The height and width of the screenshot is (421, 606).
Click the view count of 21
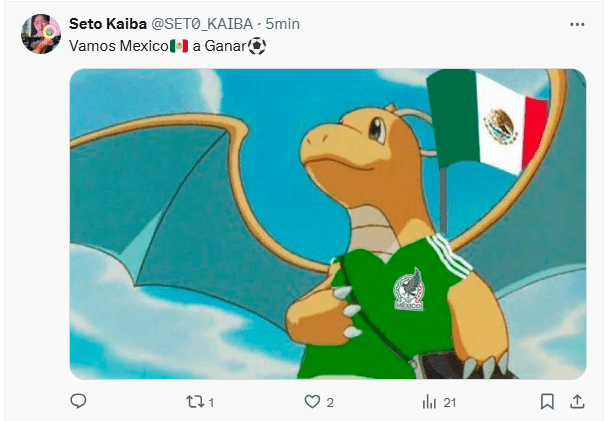pos(449,403)
